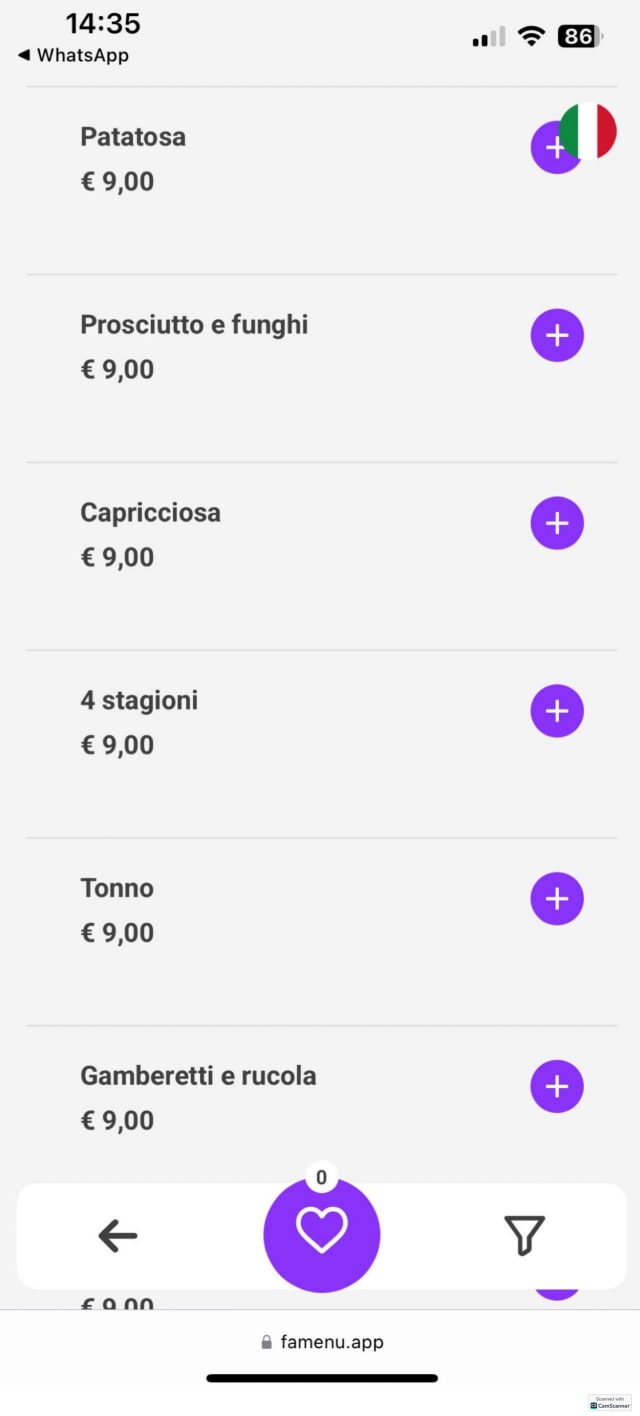The image size is (640, 1416).
Task: Return to WhatsApp app link
Action: [74, 56]
